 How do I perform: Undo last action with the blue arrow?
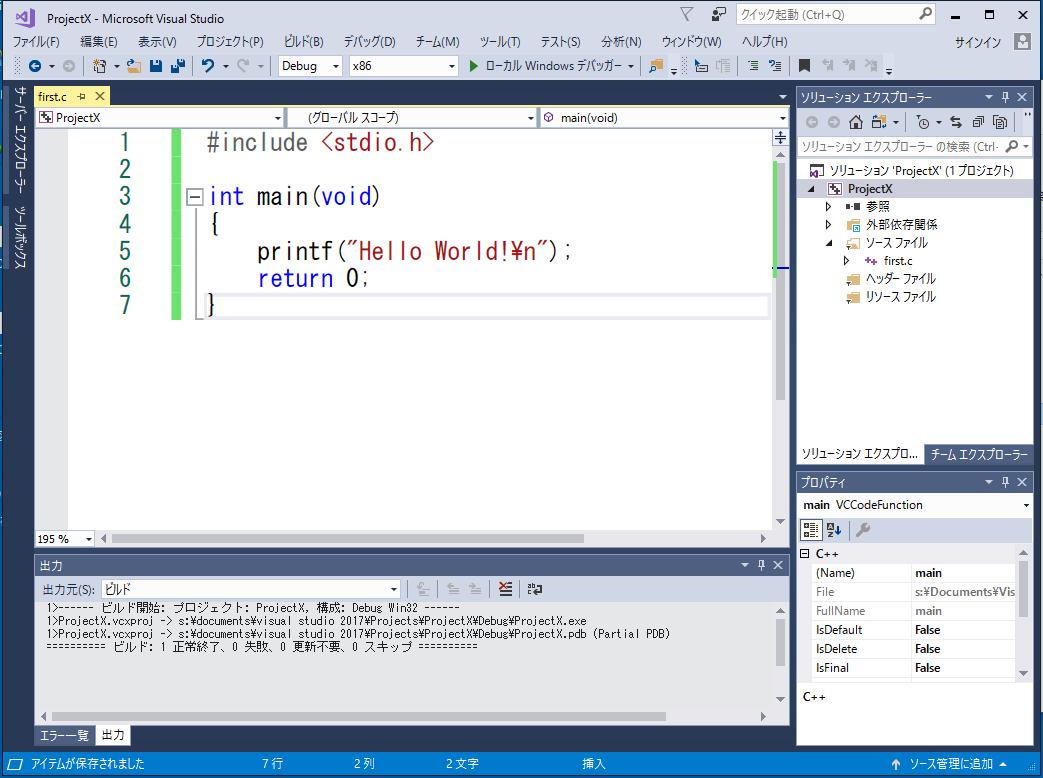[208, 66]
